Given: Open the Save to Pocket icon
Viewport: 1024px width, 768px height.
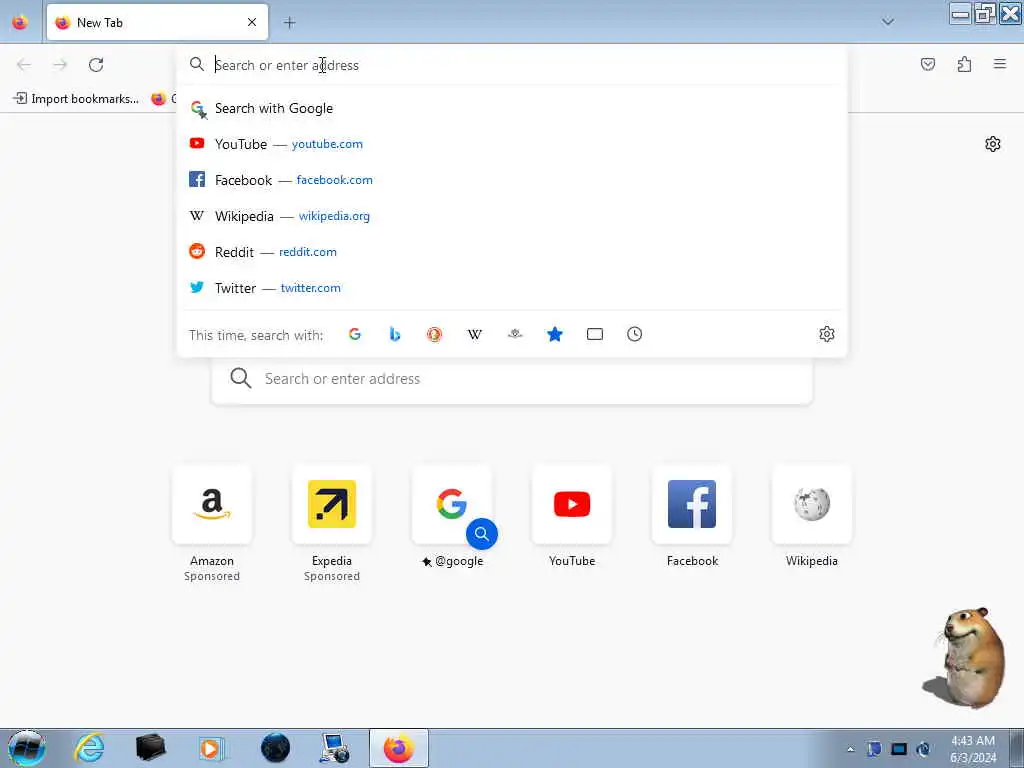Looking at the screenshot, I should click(928, 64).
